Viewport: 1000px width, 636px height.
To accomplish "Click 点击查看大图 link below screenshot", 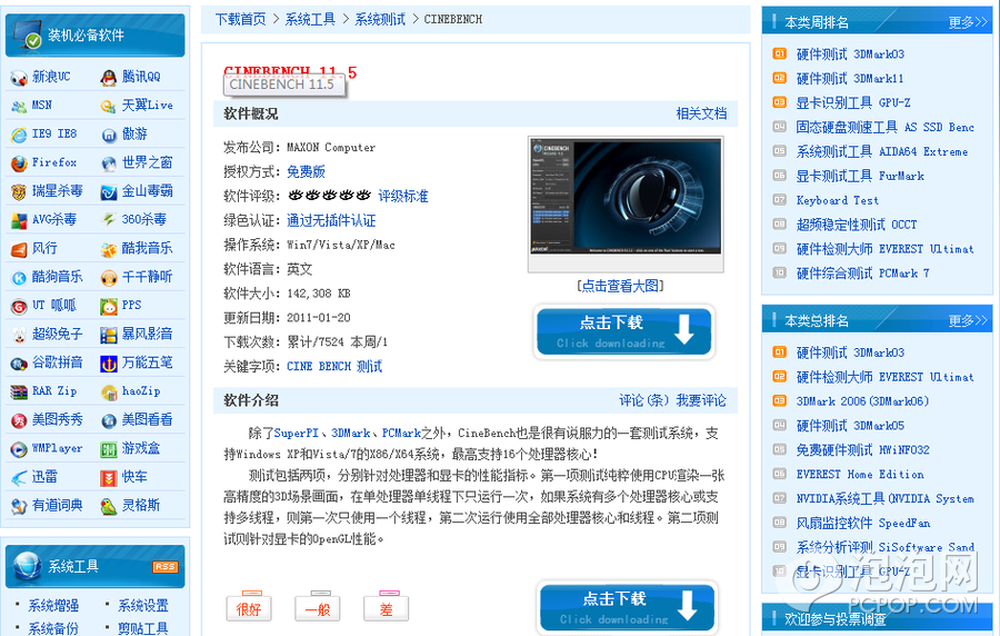I will [621, 286].
